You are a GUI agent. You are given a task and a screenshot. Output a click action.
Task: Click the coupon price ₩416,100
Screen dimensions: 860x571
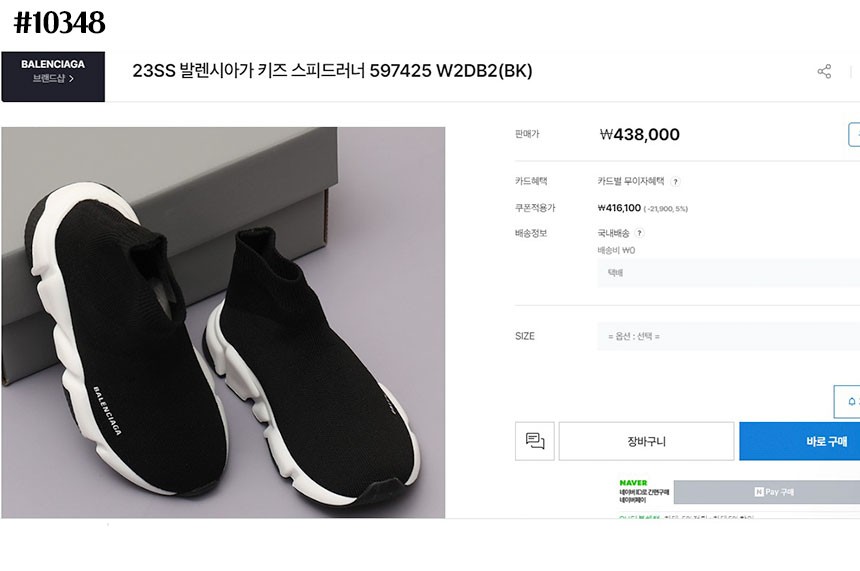(x=619, y=208)
